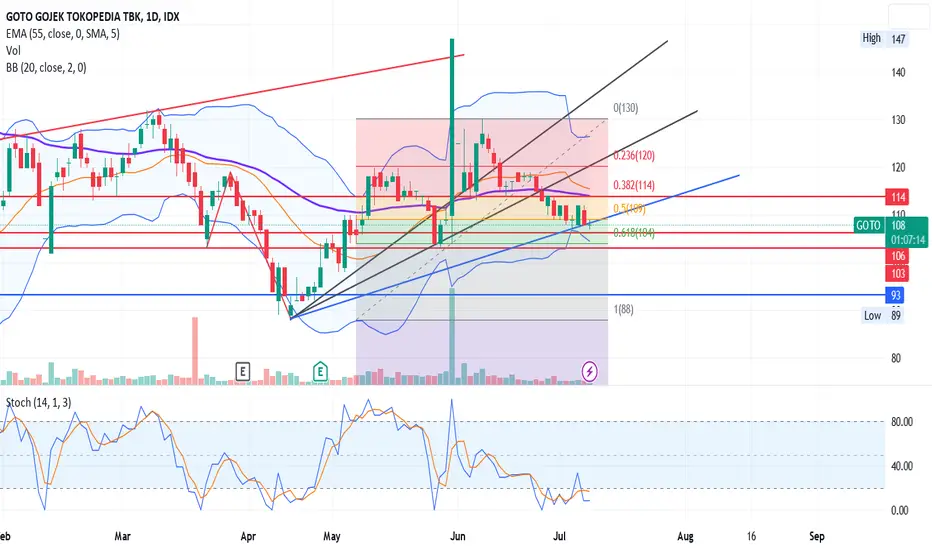
Task: Click the 80.00 stochastic scale value
Action: (x=902, y=422)
